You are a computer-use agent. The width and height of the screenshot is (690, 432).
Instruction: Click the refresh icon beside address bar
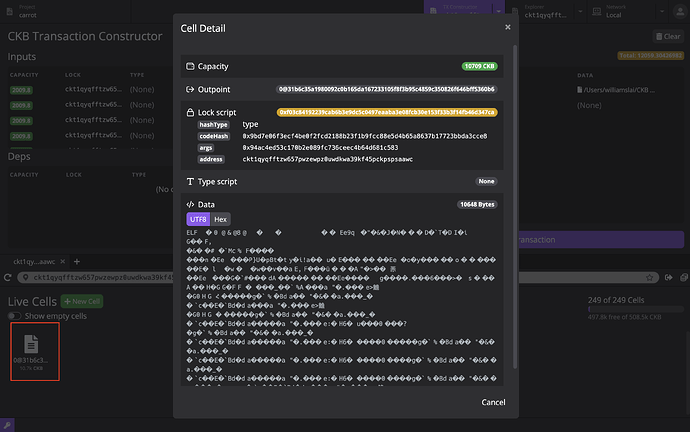pos(7,278)
